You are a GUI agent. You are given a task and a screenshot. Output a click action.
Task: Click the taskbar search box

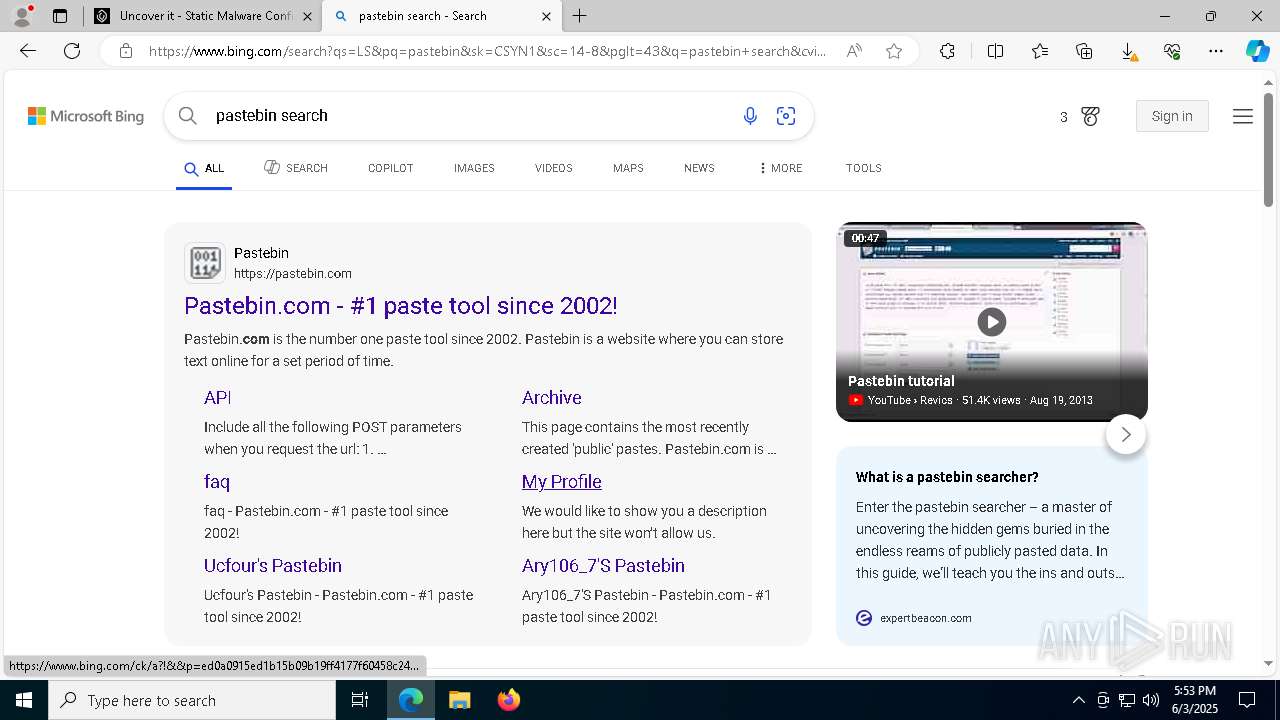click(x=192, y=700)
